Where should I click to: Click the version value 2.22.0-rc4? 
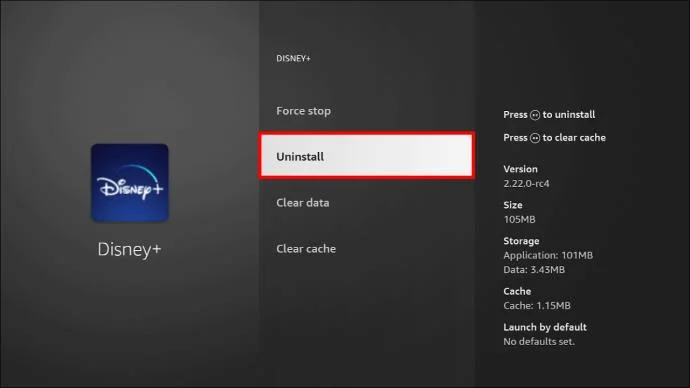click(526, 183)
